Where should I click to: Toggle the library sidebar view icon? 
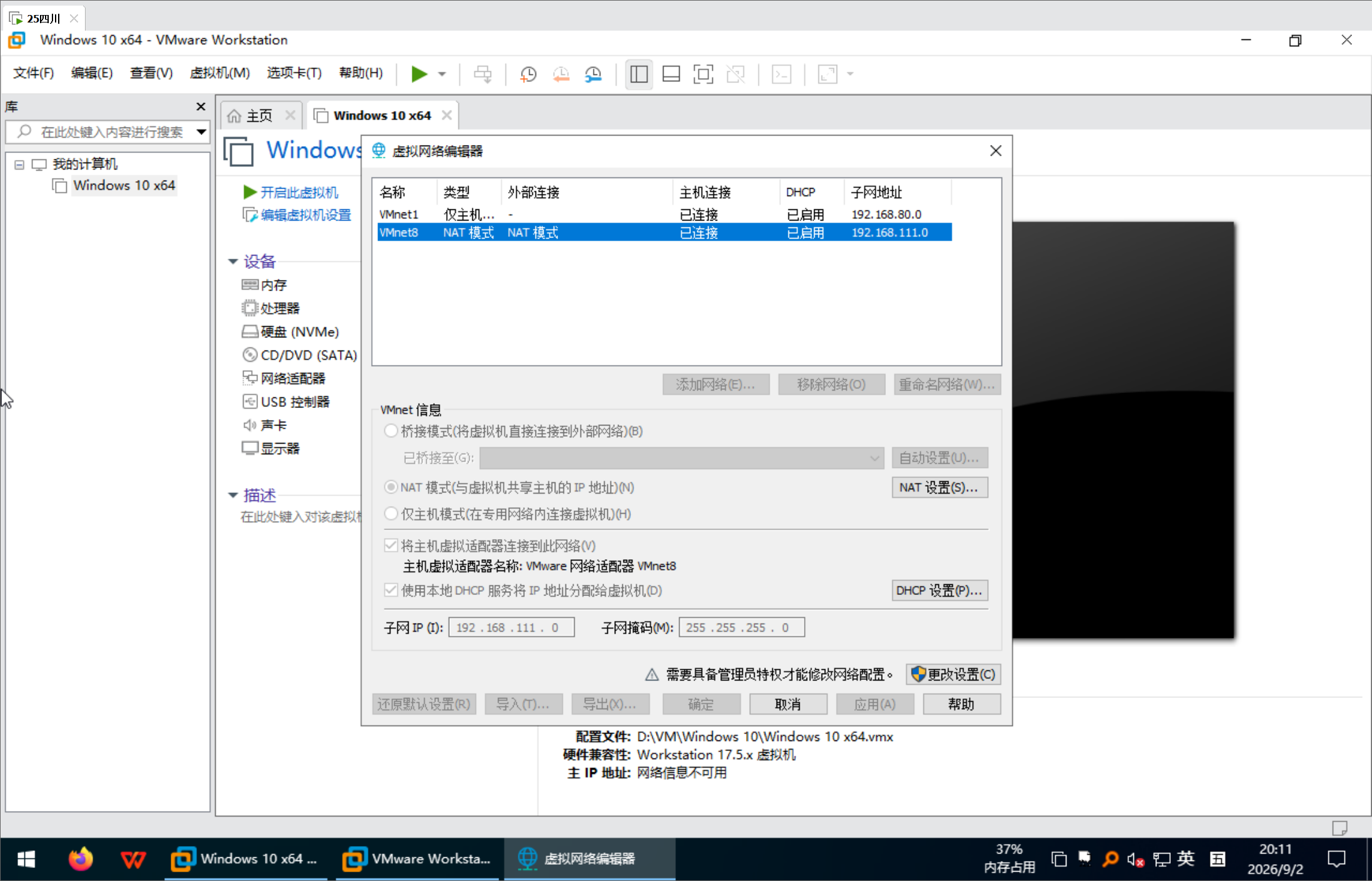[x=639, y=74]
